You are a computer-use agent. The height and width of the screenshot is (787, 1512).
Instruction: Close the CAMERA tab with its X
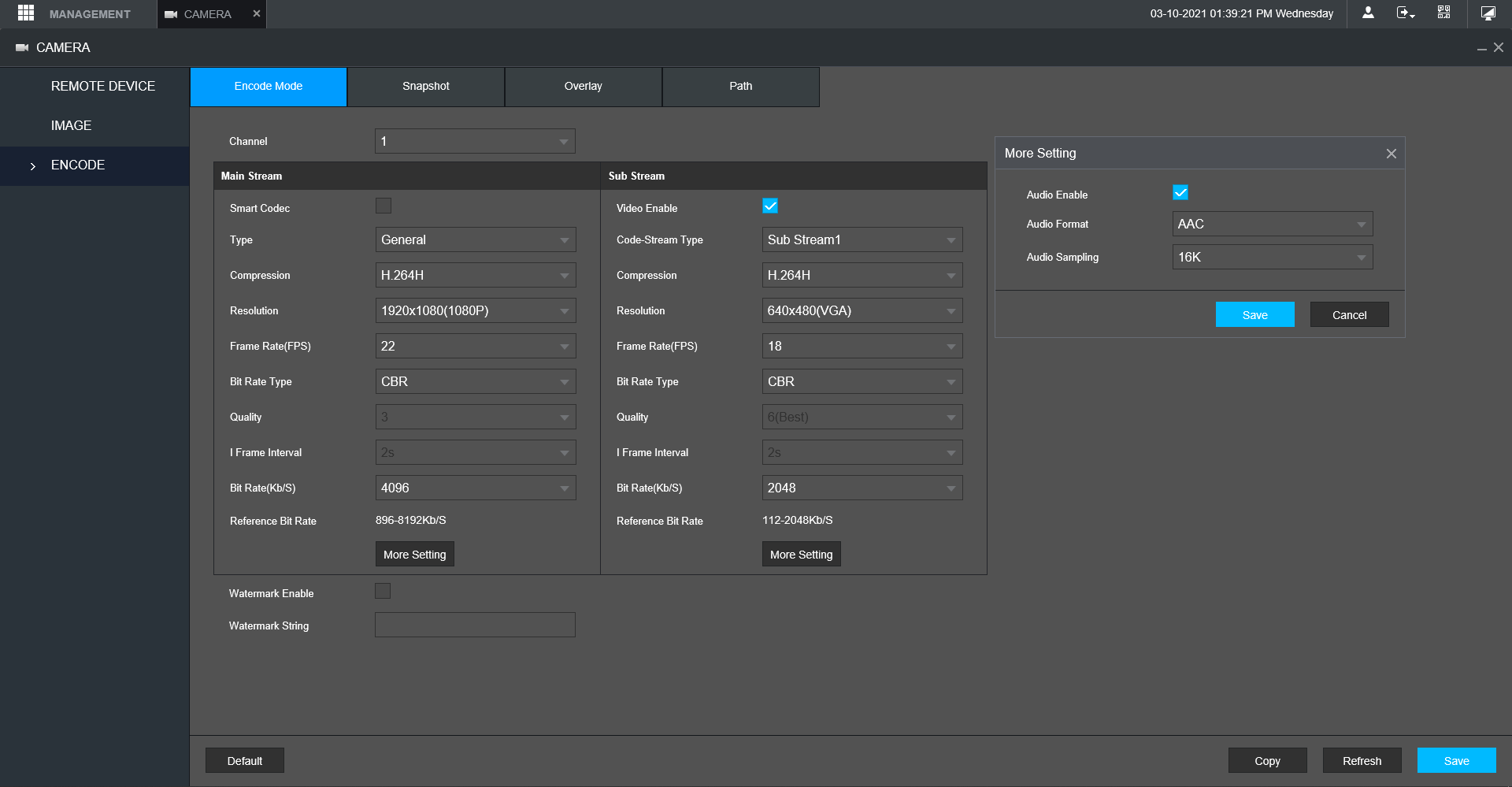pyautogui.click(x=256, y=13)
